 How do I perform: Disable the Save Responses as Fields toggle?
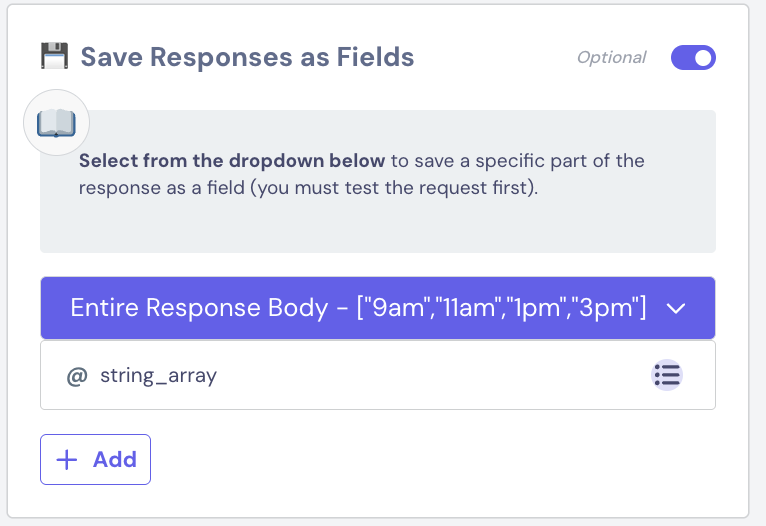tap(693, 58)
